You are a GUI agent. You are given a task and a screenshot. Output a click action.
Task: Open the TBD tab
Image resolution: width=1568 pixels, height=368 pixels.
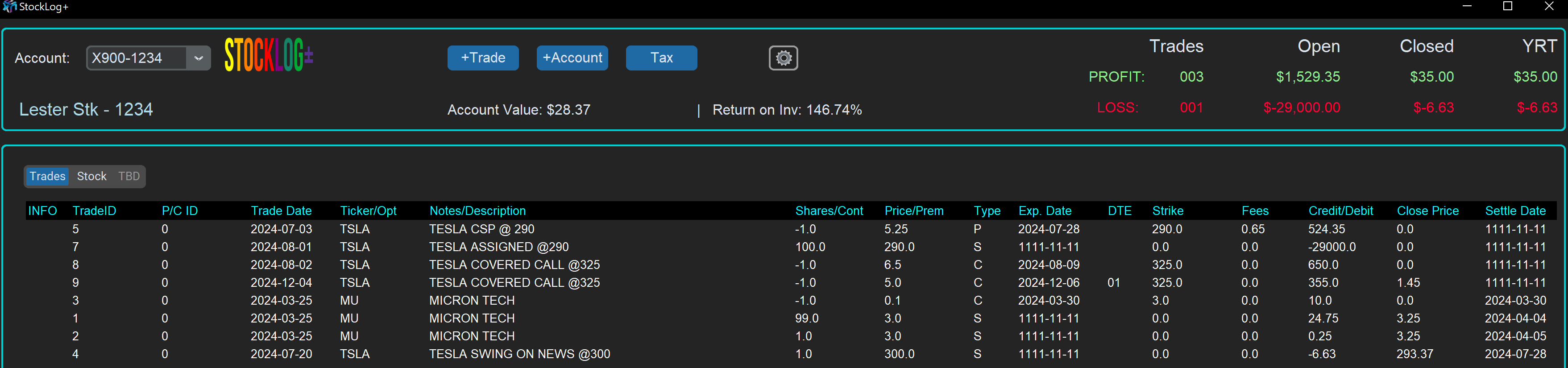click(129, 176)
